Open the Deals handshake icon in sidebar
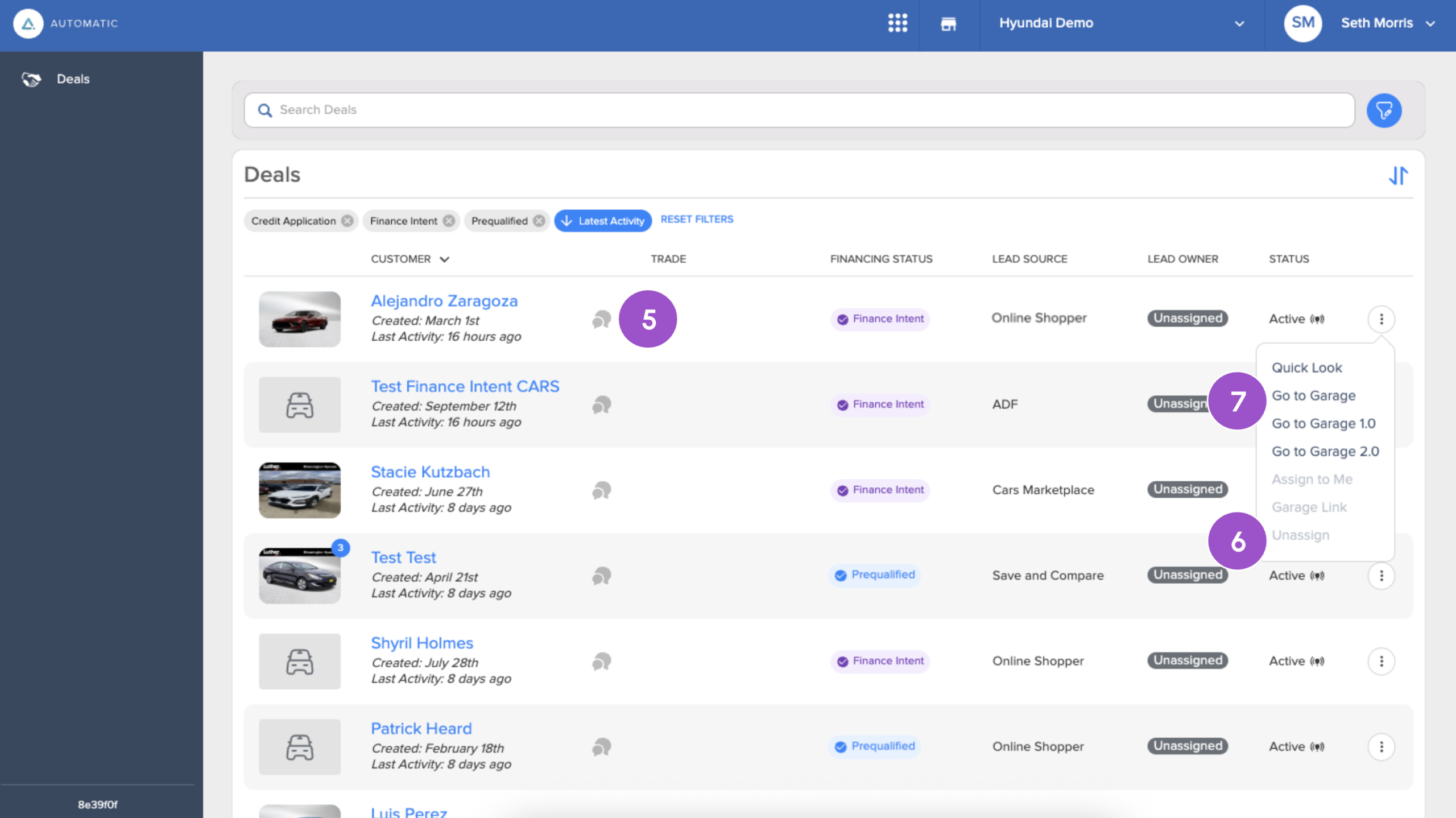The image size is (1456, 818). [x=31, y=79]
